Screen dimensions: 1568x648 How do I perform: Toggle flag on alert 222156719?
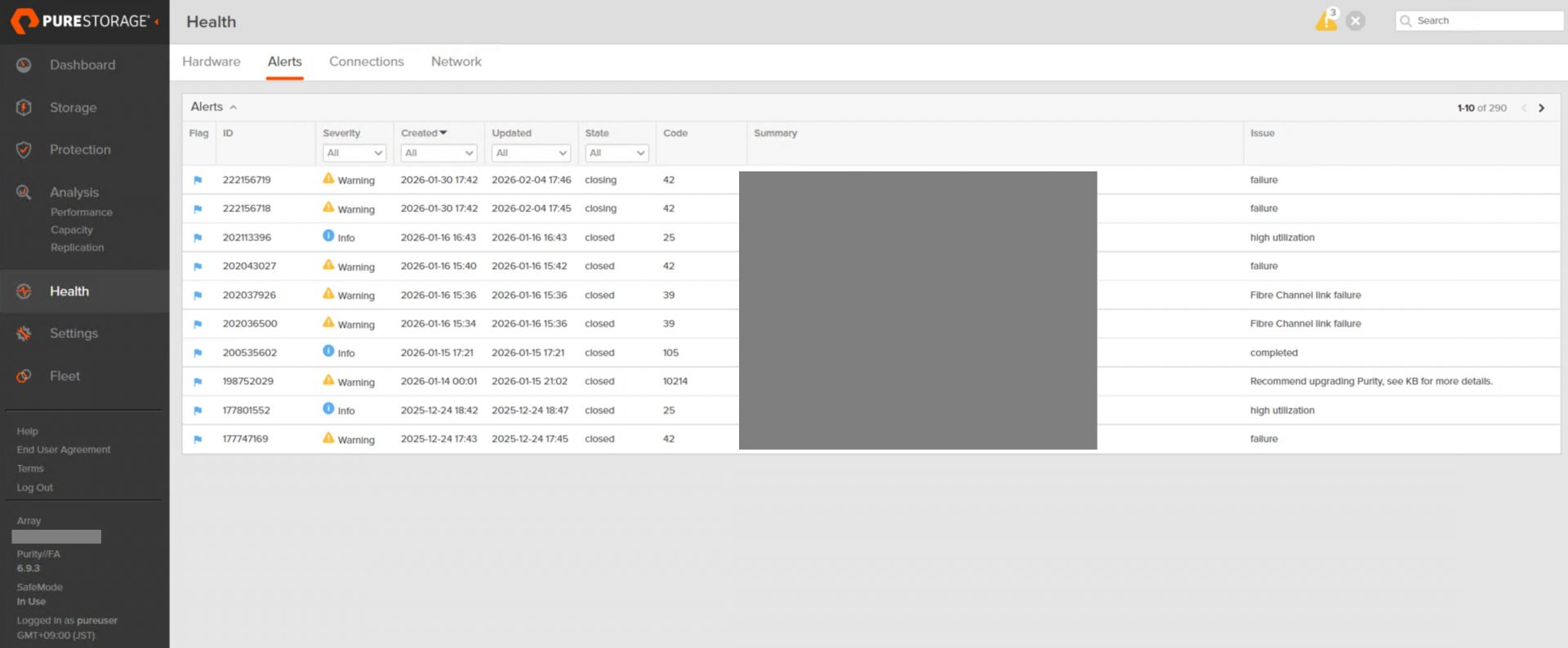click(198, 180)
